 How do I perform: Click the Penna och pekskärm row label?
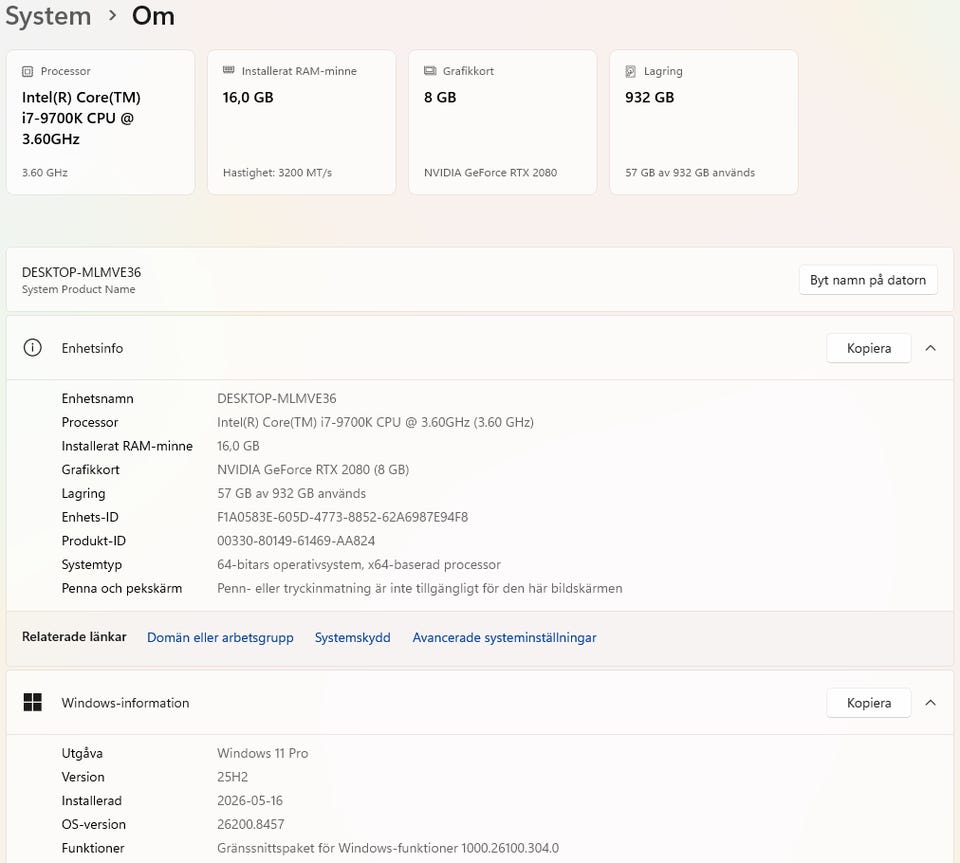pyautogui.click(x=122, y=588)
